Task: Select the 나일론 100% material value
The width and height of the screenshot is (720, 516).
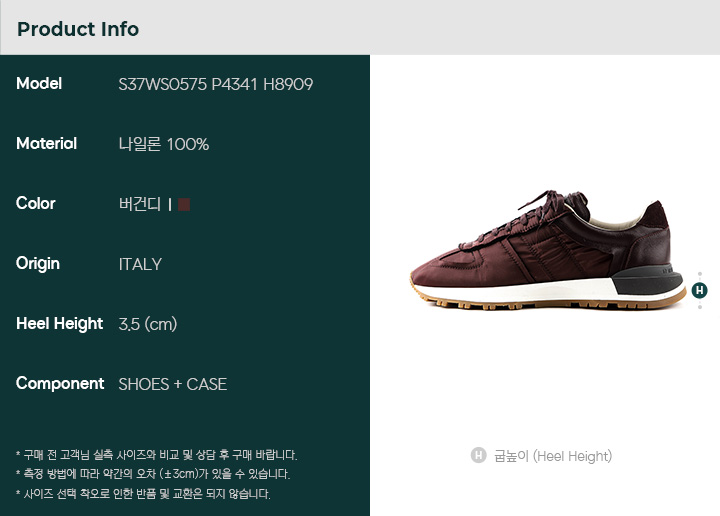Action: coord(164,144)
